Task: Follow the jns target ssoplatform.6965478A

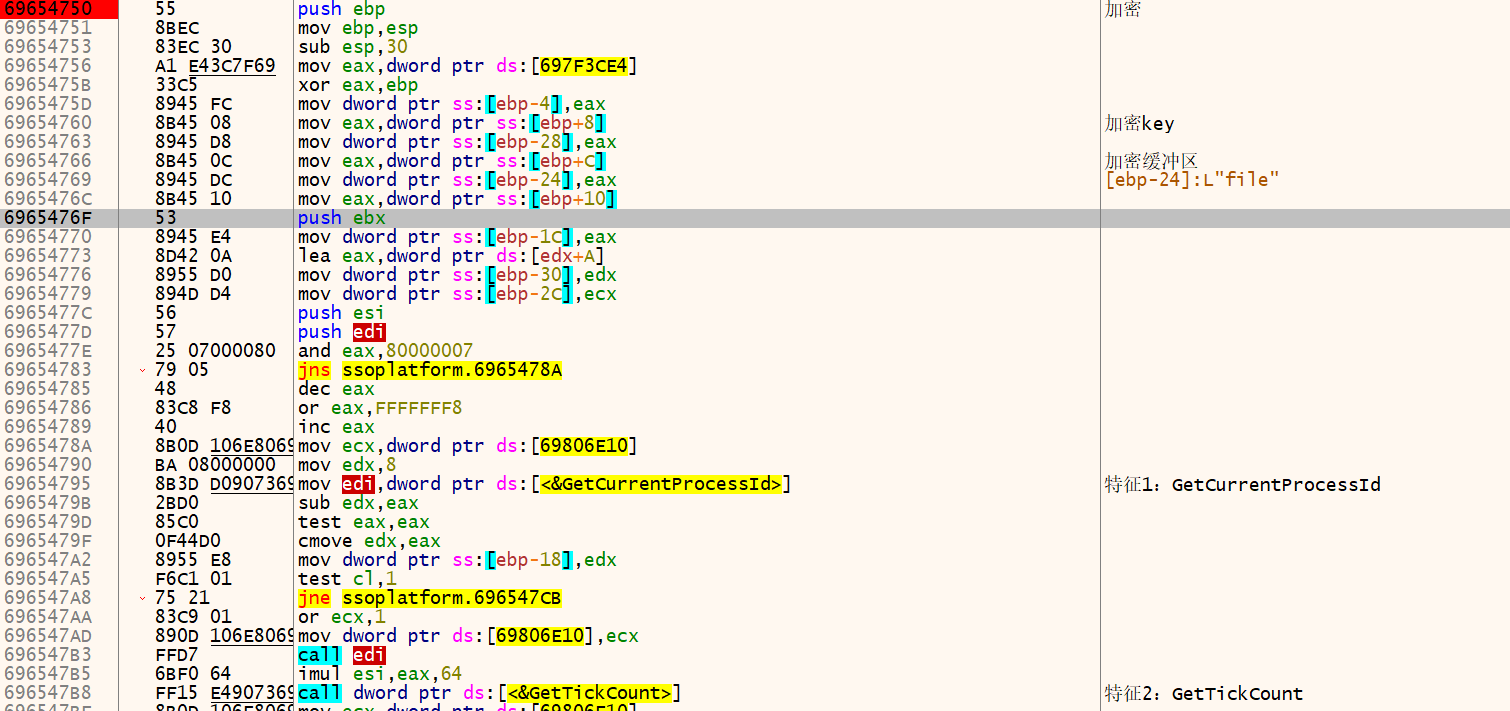Action: pos(451,370)
